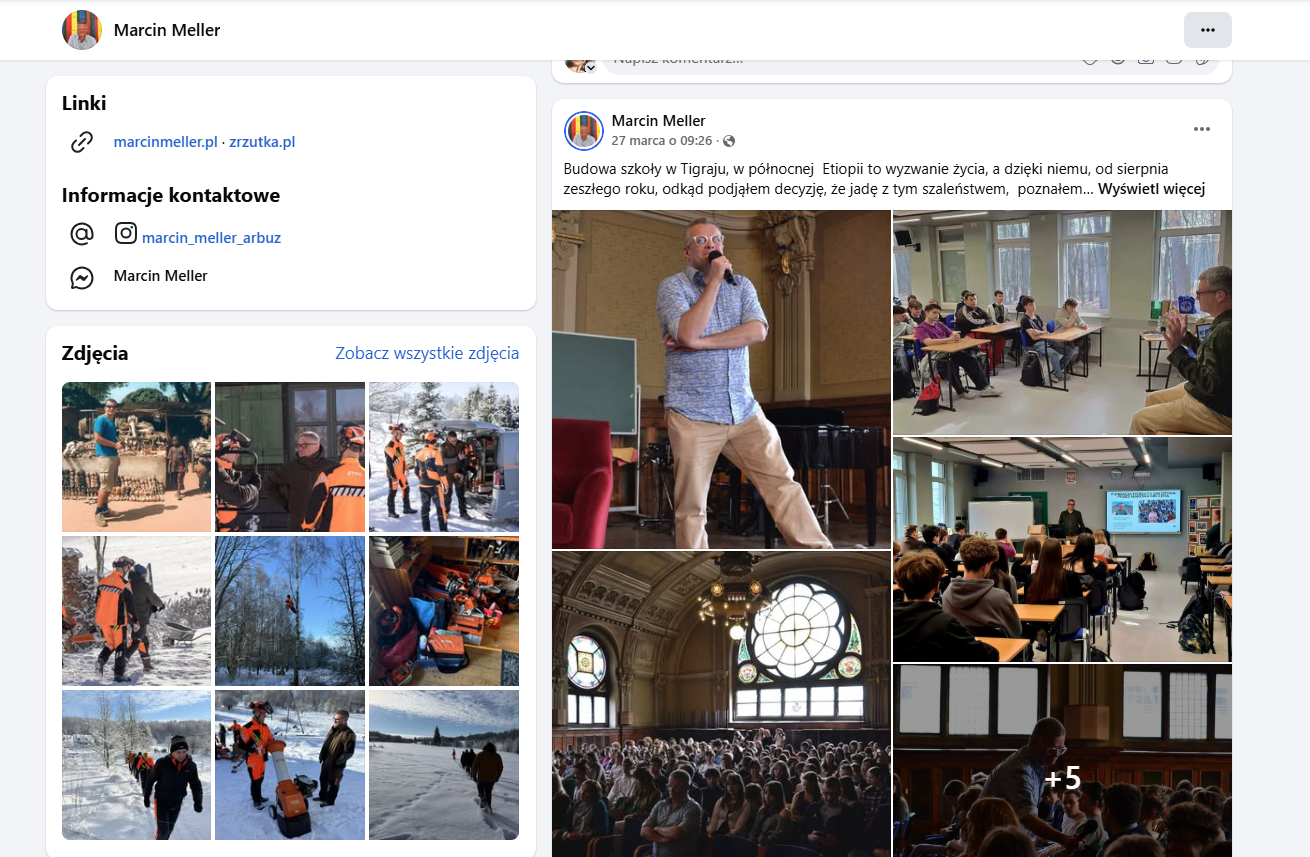The height and width of the screenshot is (857, 1310).
Task: Click the Messenger icon beside Marcin Meller
Action: (82, 277)
